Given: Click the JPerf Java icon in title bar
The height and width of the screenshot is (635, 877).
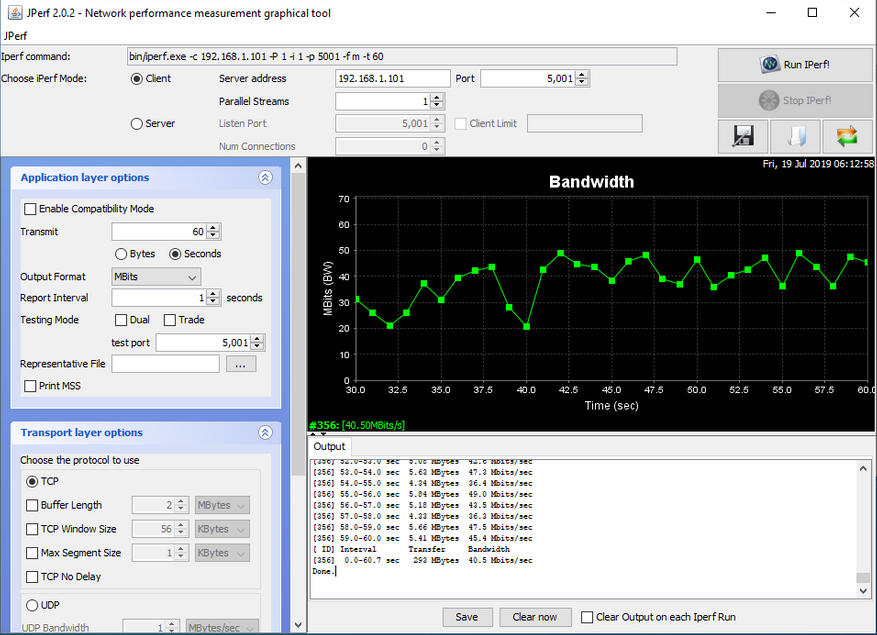Looking at the screenshot, I should 14,13.
